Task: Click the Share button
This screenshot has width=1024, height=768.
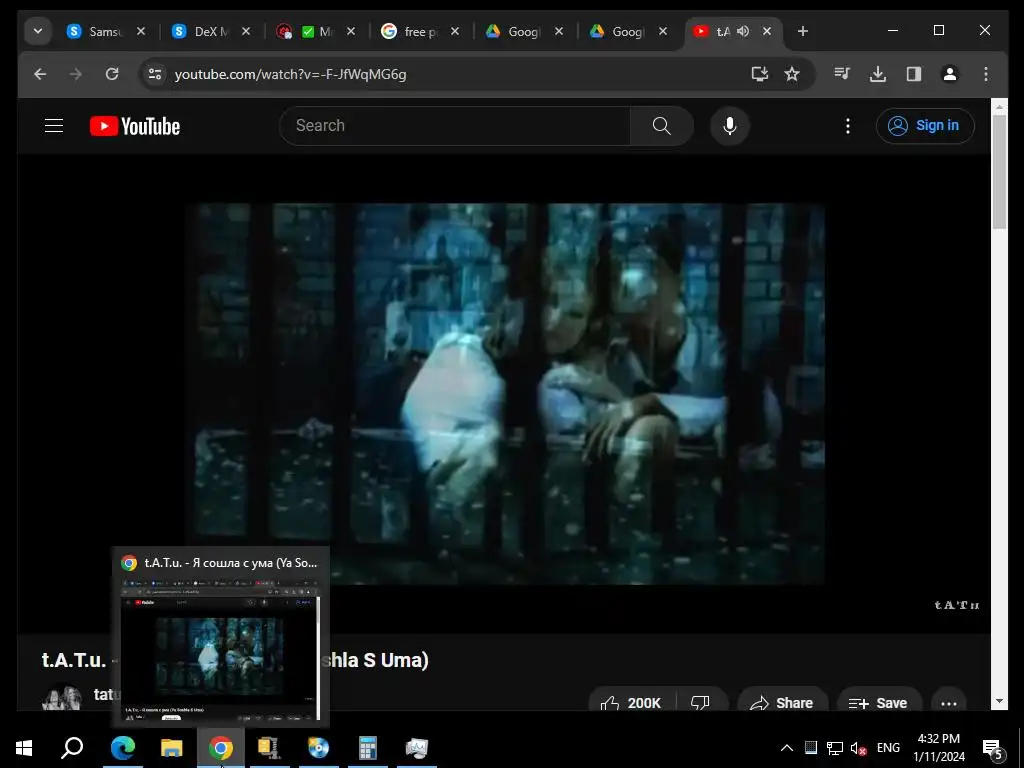Action: (x=782, y=703)
